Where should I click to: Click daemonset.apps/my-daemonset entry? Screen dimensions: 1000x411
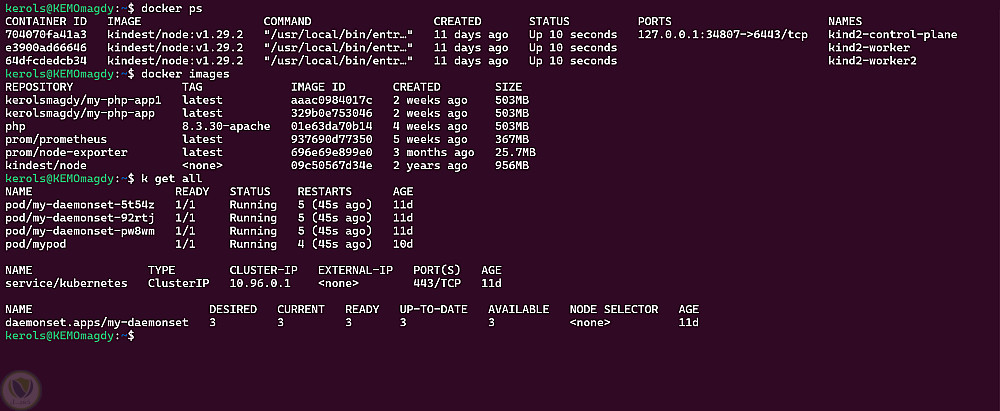coord(97,322)
